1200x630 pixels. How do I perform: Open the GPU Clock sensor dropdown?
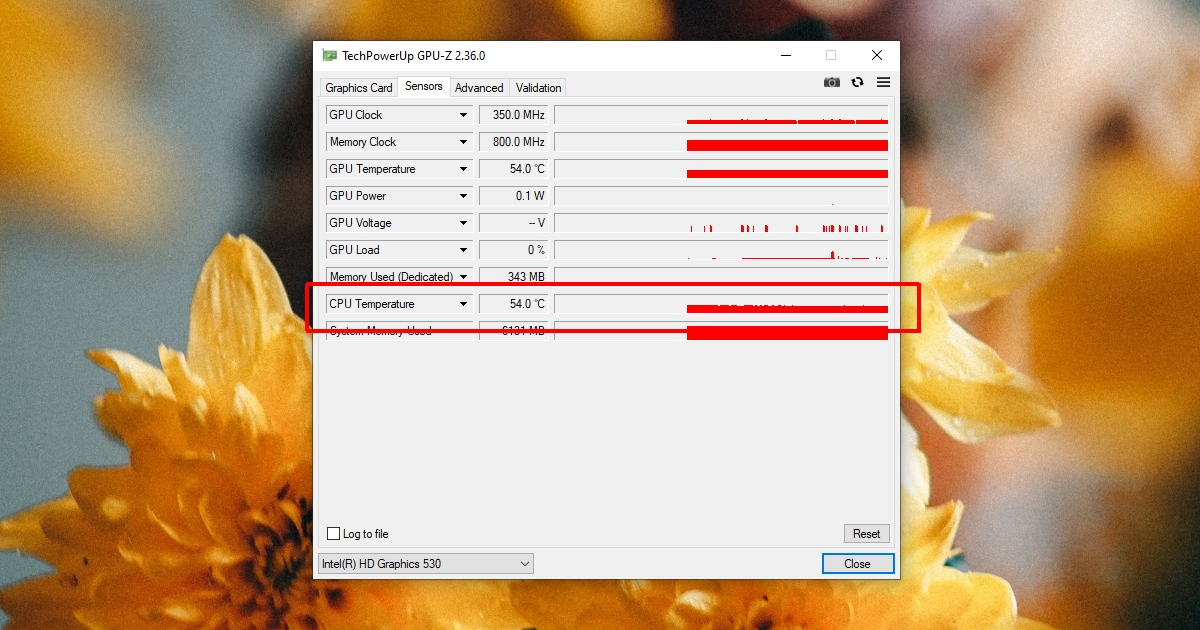click(x=463, y=115)
